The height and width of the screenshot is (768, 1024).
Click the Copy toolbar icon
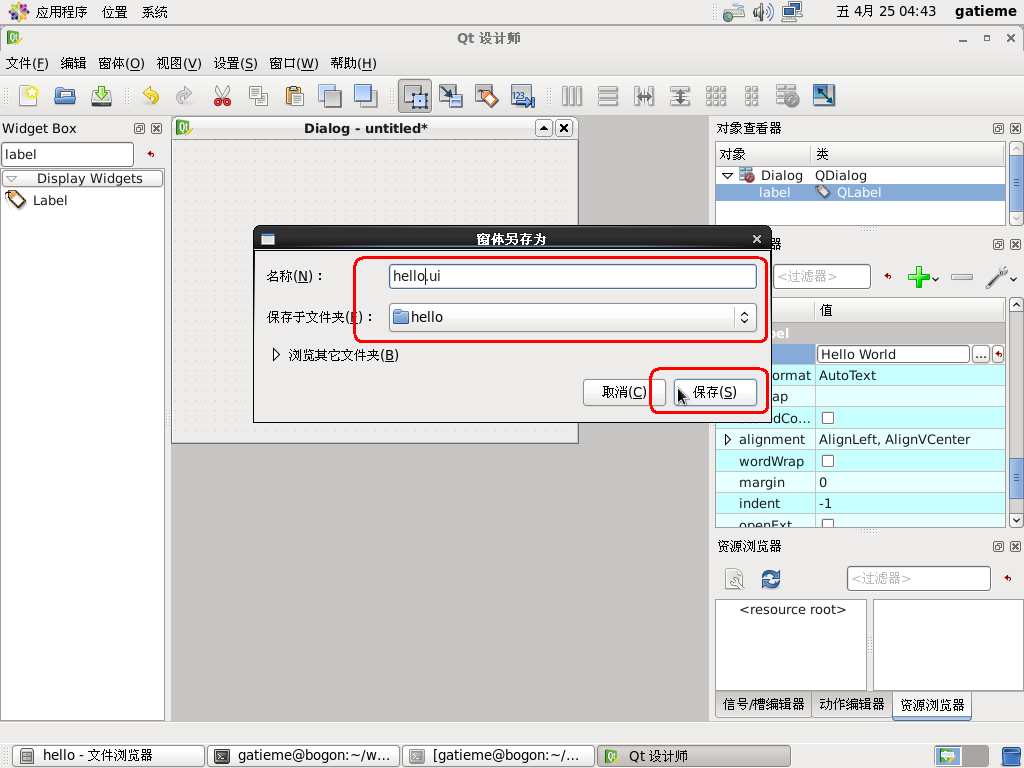click(259, 96)
